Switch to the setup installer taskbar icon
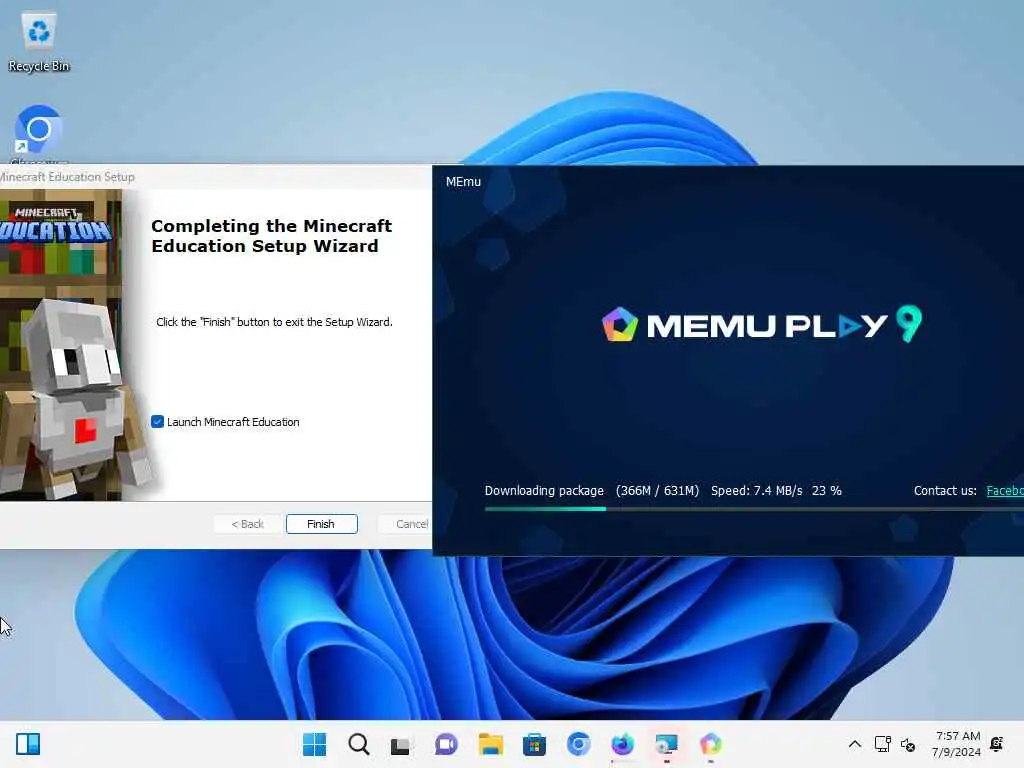Image resolution: width=1024 pixels, height=768 pixels. point(666,744)
